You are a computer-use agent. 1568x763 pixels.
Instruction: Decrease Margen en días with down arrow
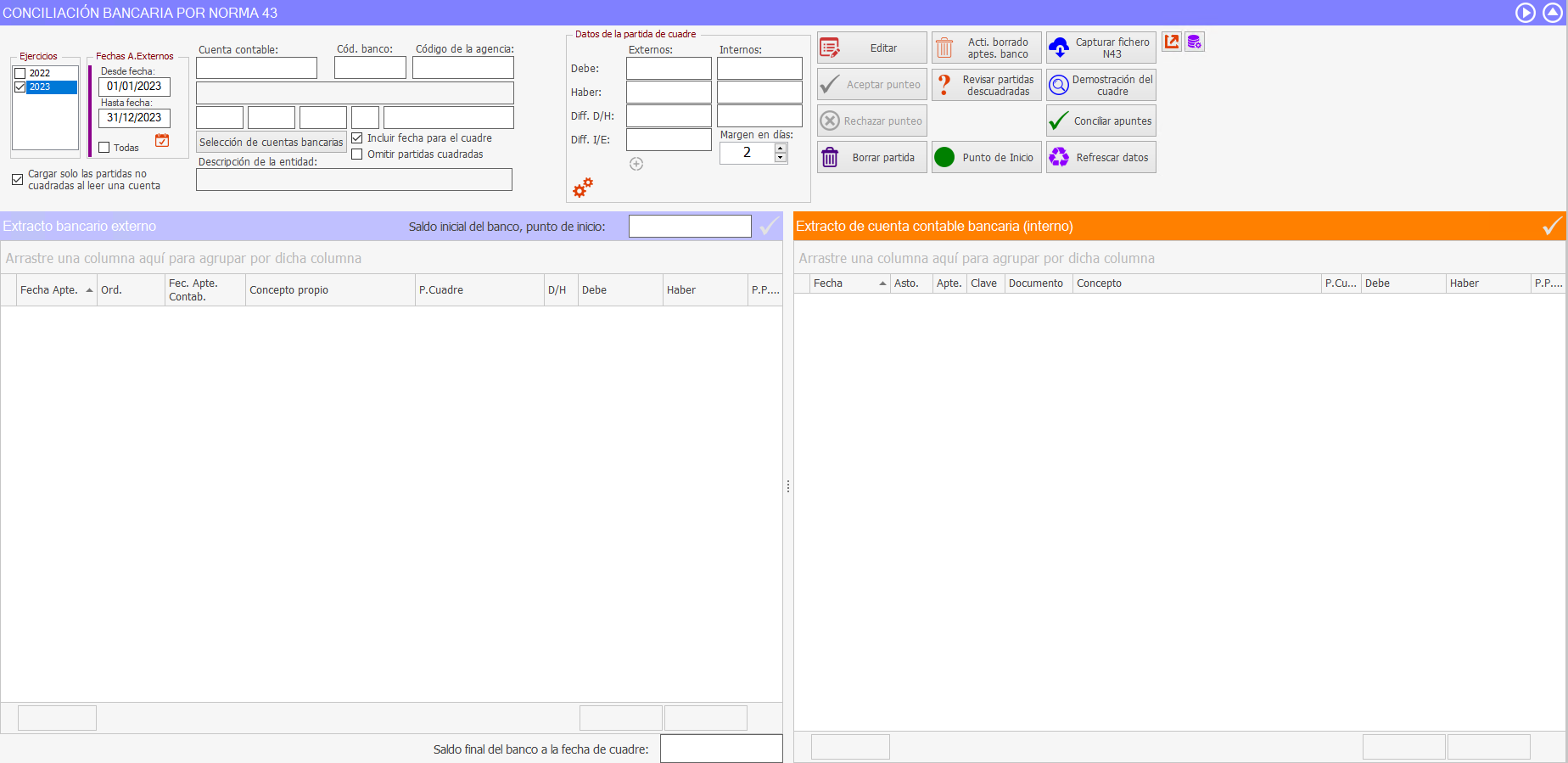coord(781,158)
